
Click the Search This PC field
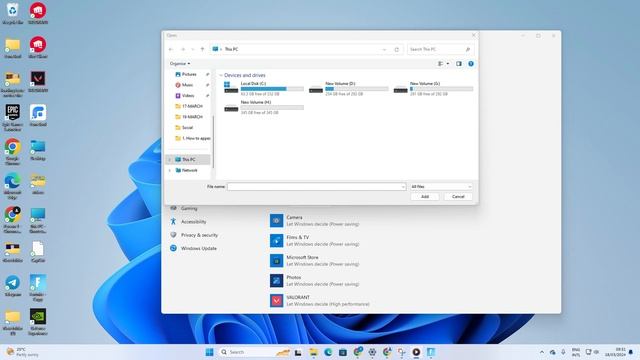click(x=440, y=49)
